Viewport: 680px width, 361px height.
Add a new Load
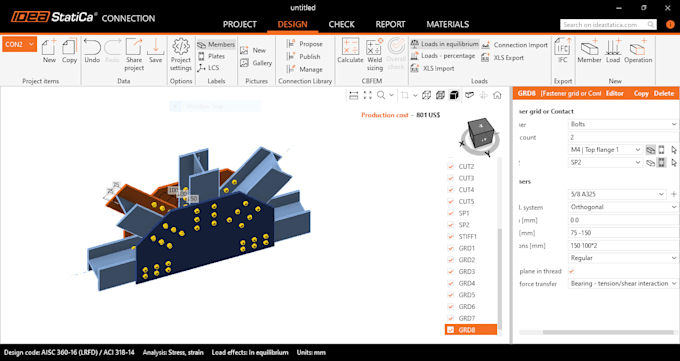tap(613, 51)
